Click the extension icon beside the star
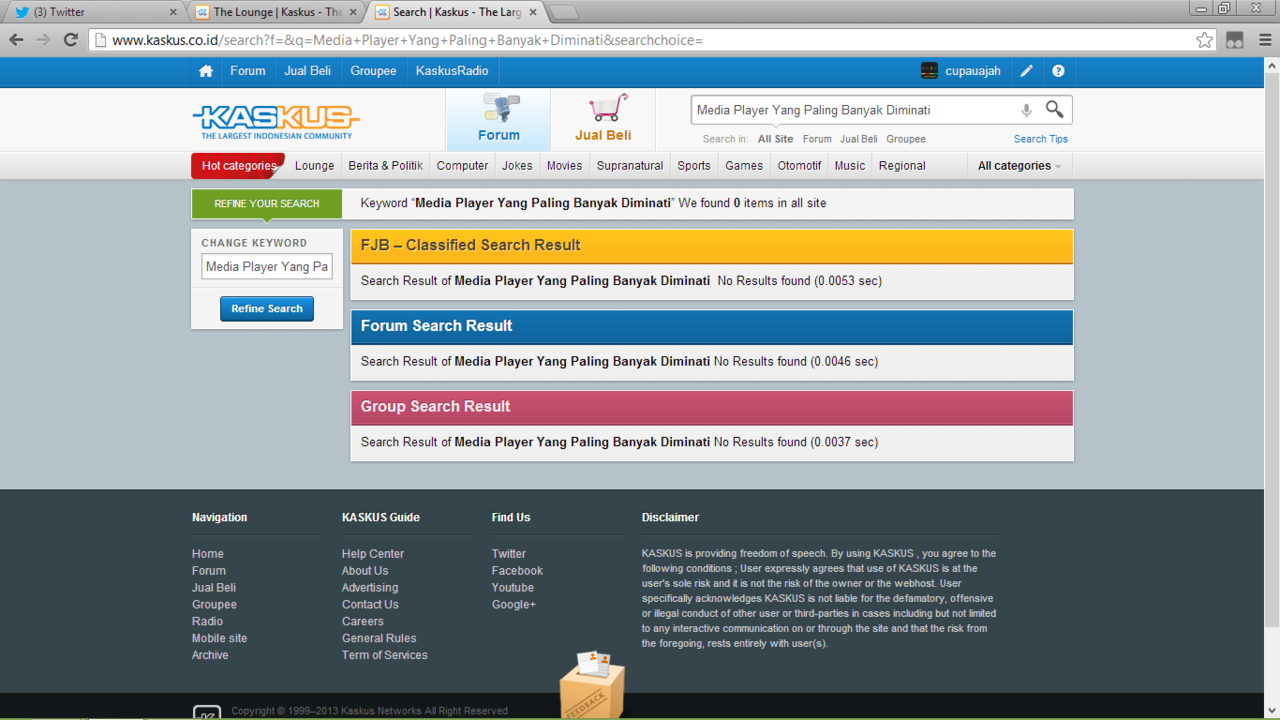 coord(1235,40)
